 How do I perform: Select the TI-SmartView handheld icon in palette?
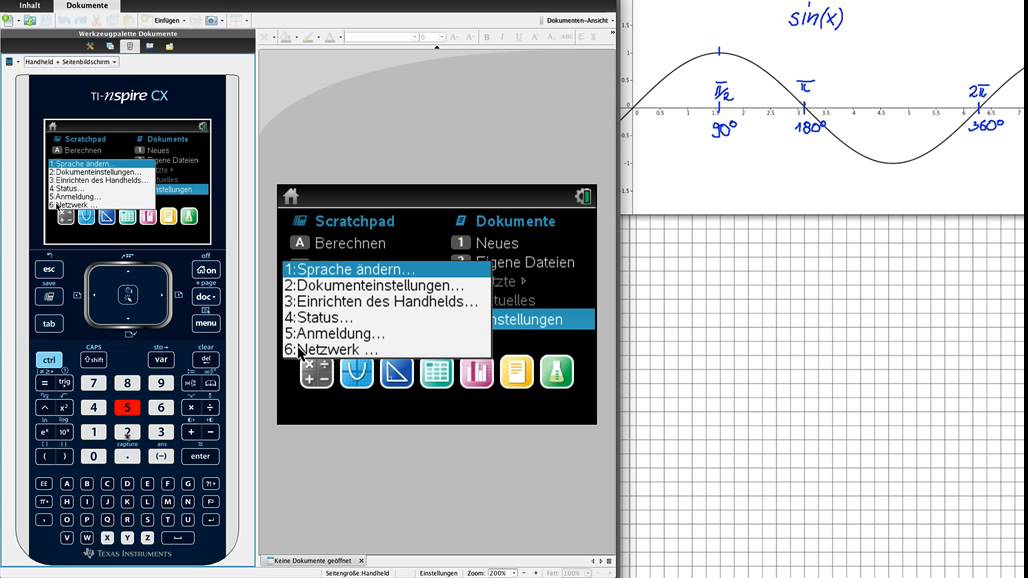(x=130, y=47)
